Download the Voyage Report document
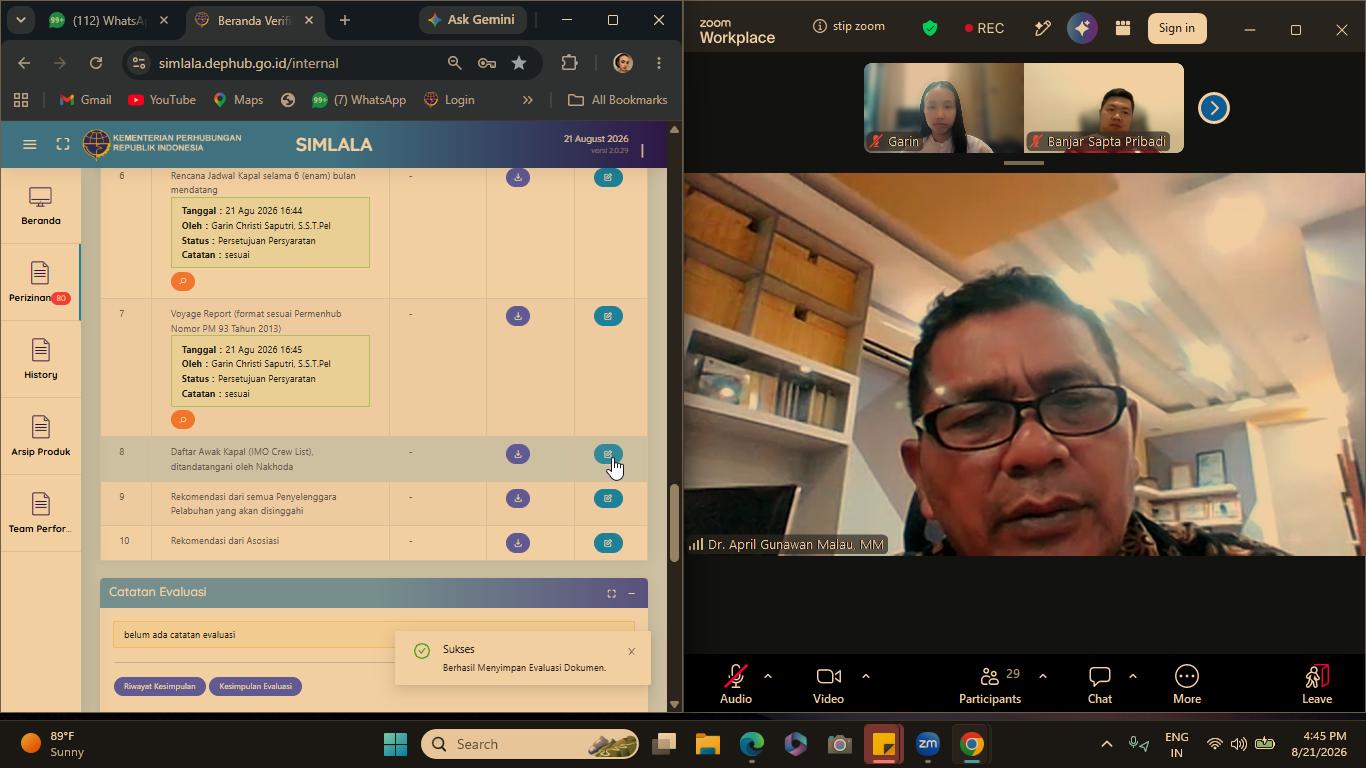This screenshot has height=768, width=1366. (x=518, y=316)
